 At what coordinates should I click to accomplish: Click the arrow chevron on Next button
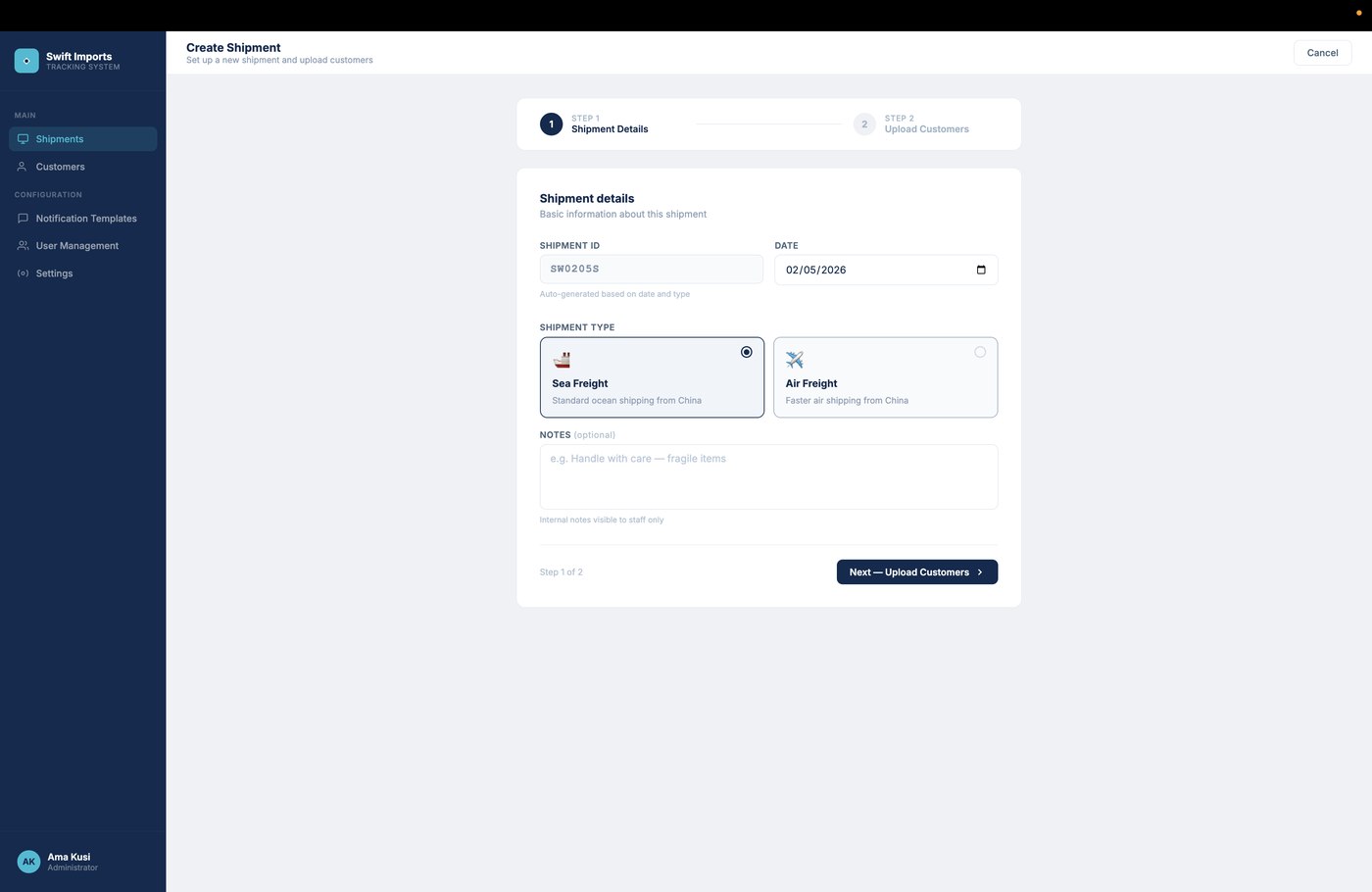pos(980,572)
